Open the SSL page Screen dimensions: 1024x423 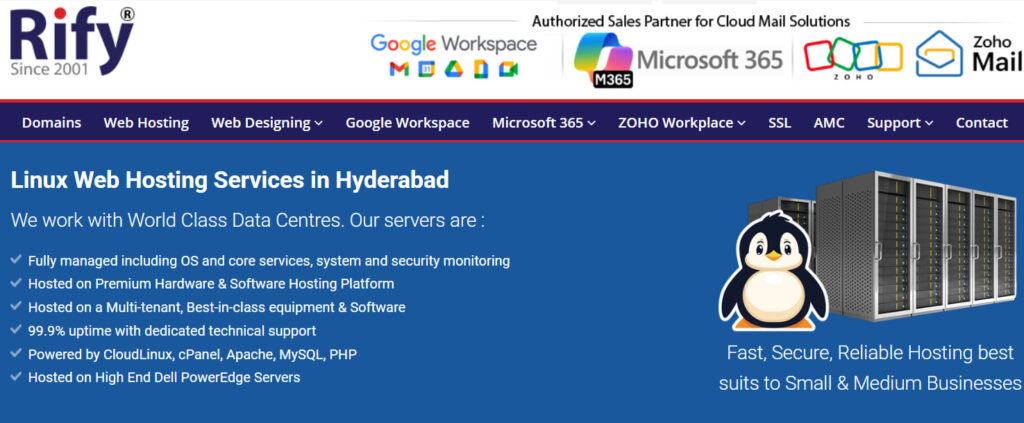(x=780, y=123)
